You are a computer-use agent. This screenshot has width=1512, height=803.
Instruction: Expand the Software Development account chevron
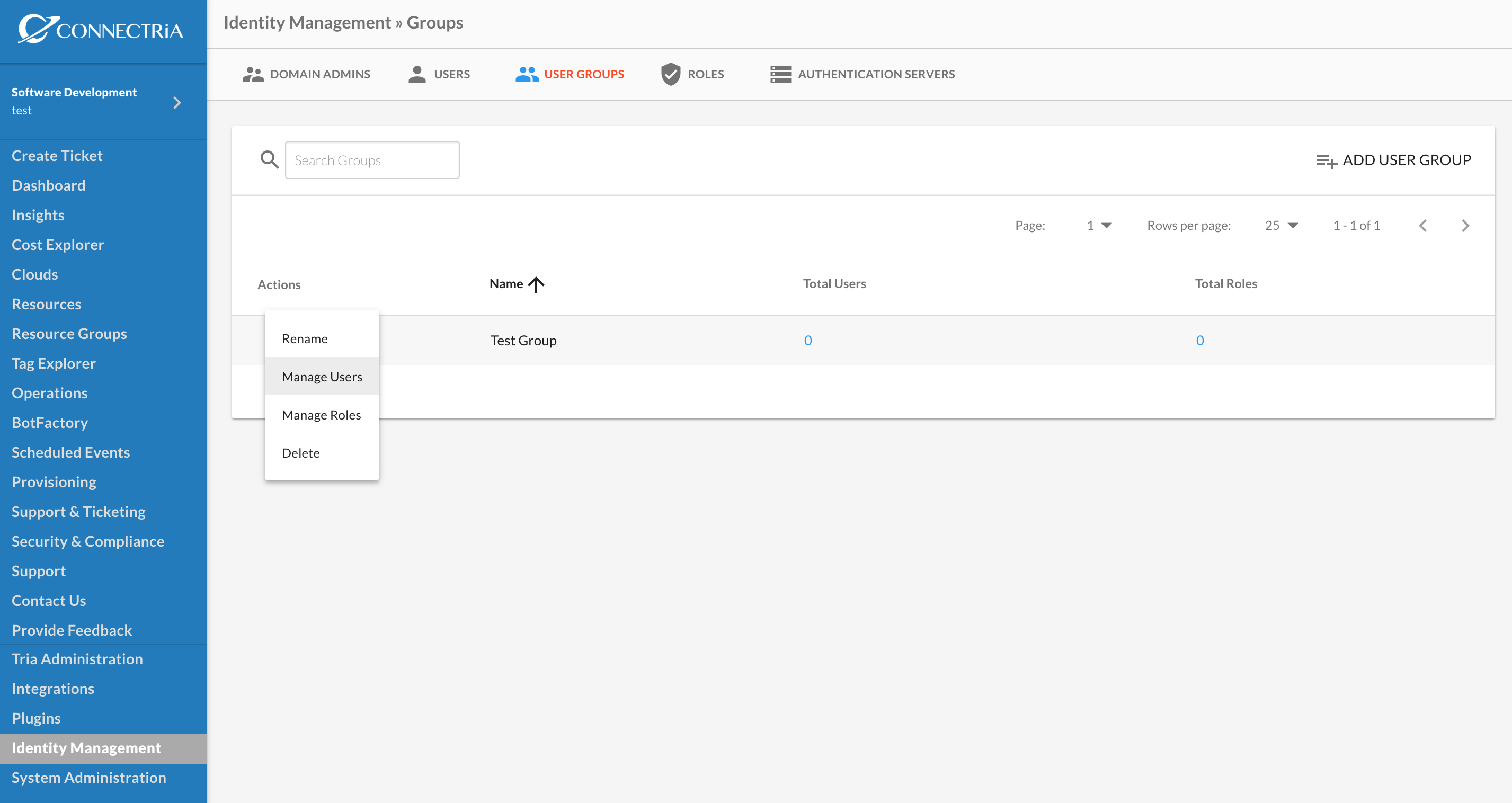177,103
